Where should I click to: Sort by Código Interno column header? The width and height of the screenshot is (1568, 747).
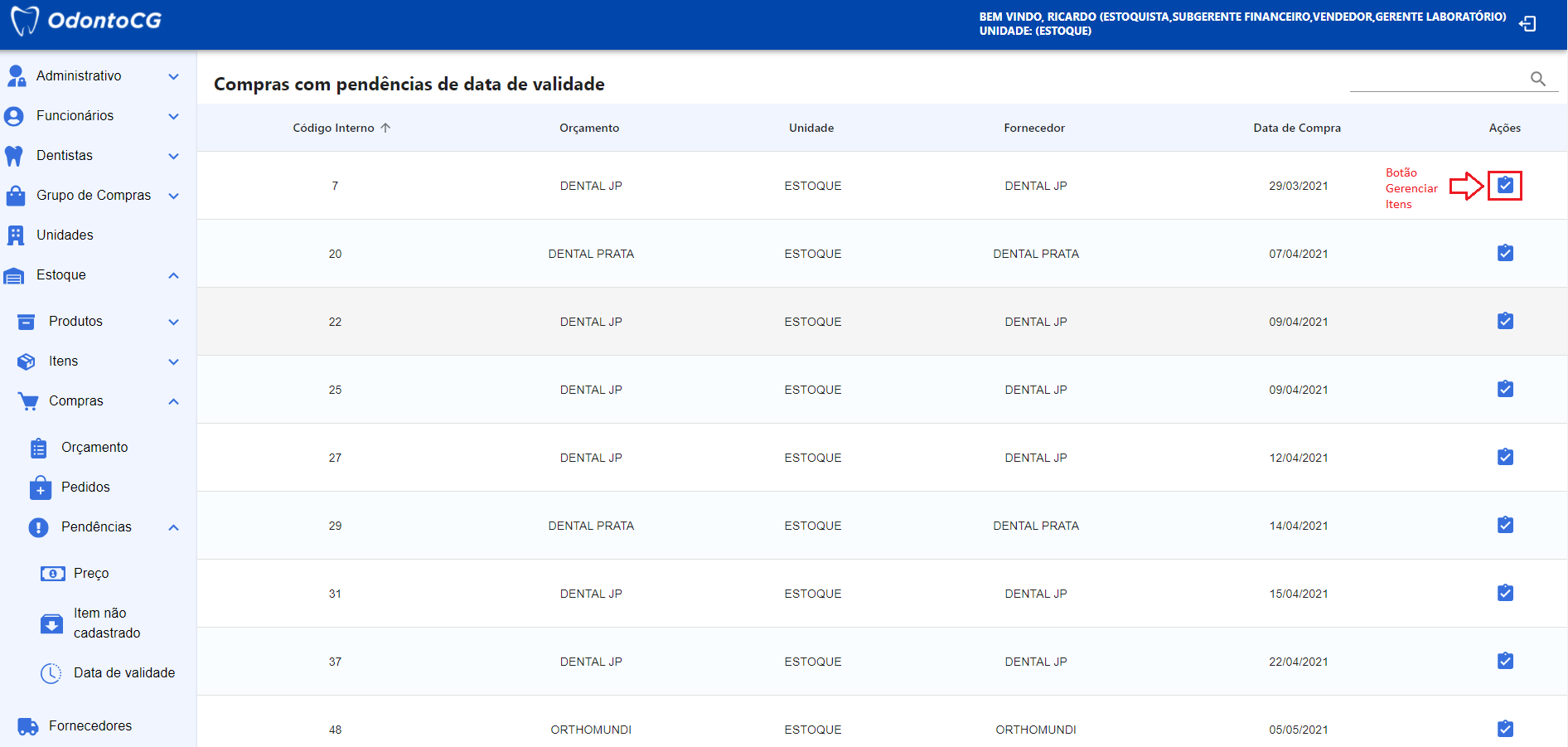coord(334,128)
